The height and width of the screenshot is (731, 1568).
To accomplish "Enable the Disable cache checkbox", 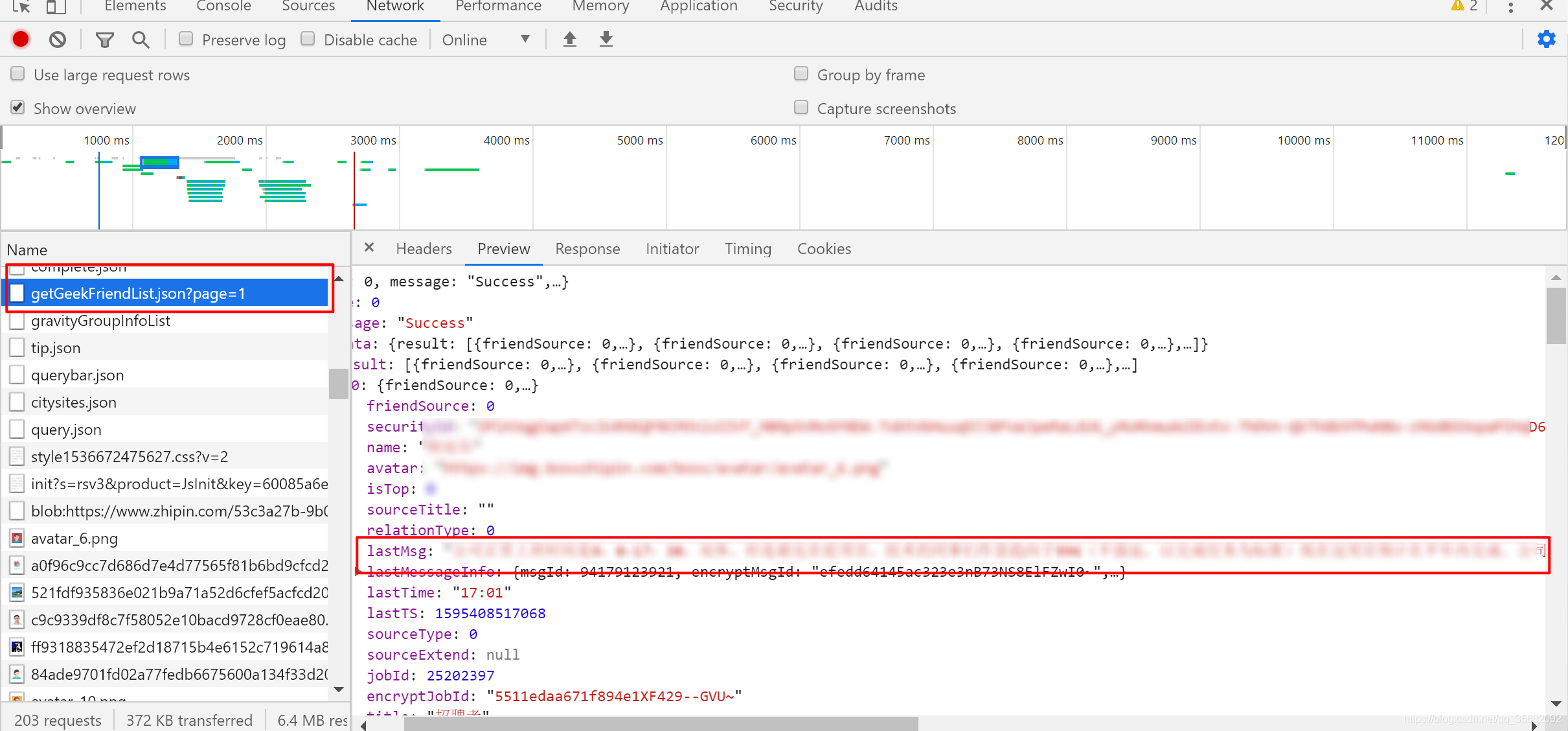I will point(308,39).
